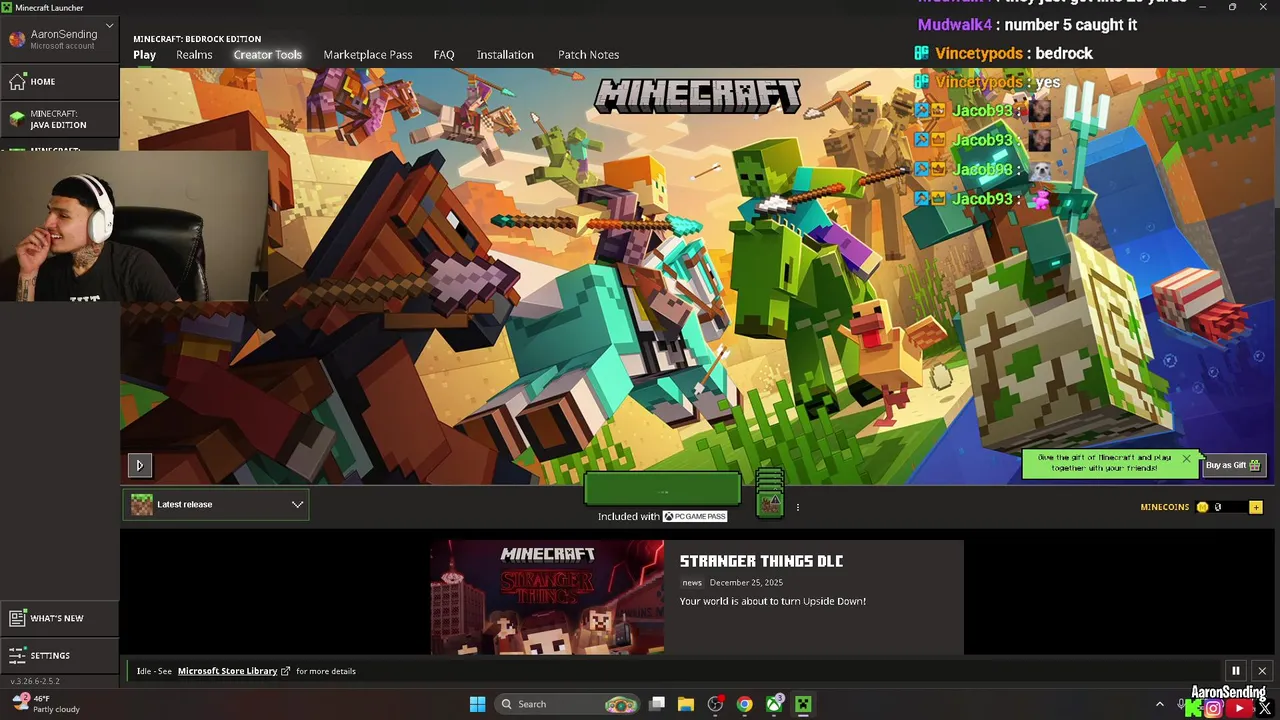Open the Marketplace Pass tab
Viewport: 1280px width, 720px height.
pos(368,55)
